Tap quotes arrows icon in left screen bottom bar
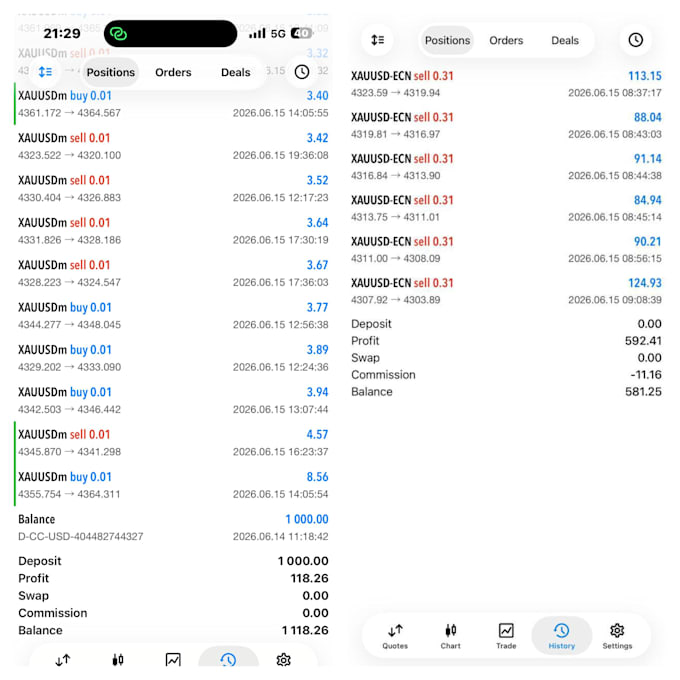680x680 pixels. tap(63, 660)
